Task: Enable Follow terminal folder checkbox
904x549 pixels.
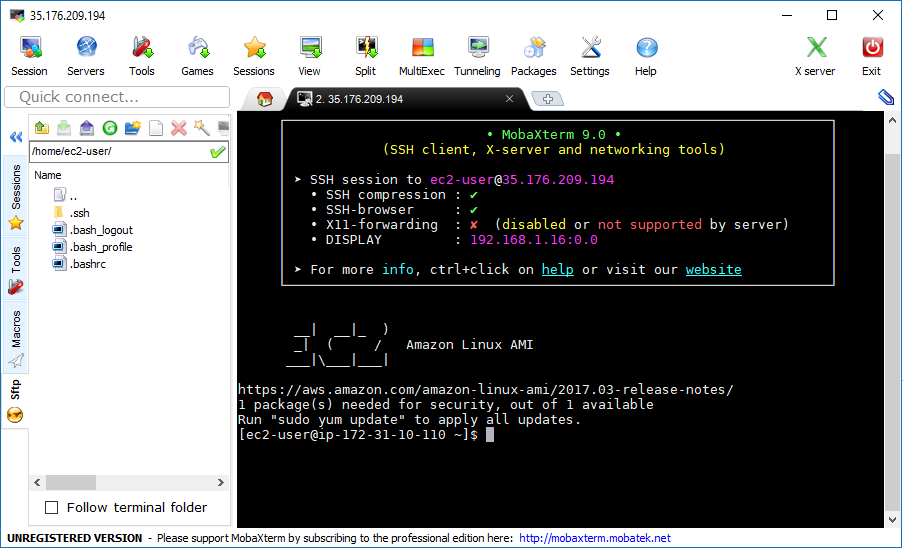Action: (x=52, y=507)
